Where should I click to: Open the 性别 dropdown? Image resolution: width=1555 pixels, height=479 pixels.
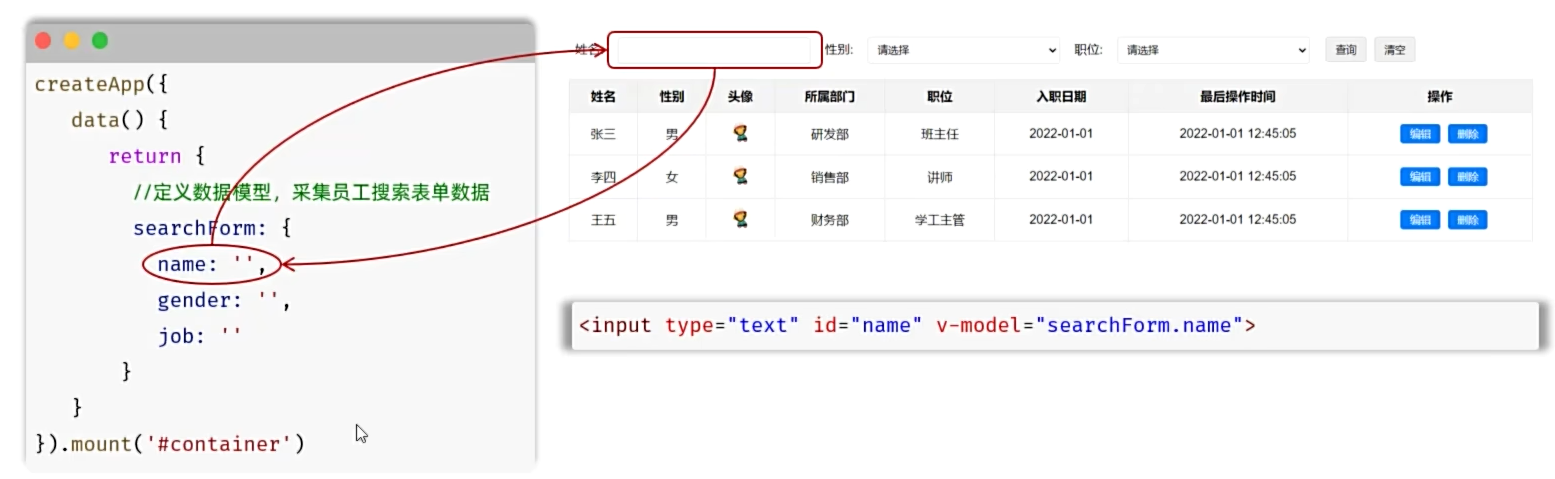click(x=963, y=50)
